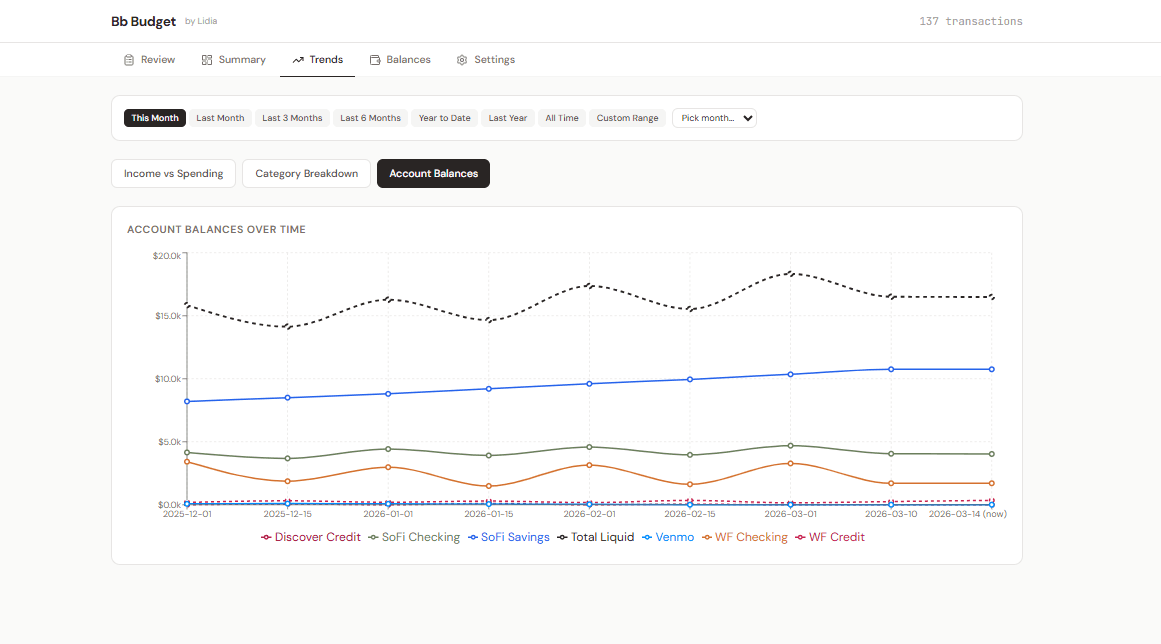Screen dimensions: 1161x644
Task: Choose the Last 3 Months range
Action: [x=292, y=118]
